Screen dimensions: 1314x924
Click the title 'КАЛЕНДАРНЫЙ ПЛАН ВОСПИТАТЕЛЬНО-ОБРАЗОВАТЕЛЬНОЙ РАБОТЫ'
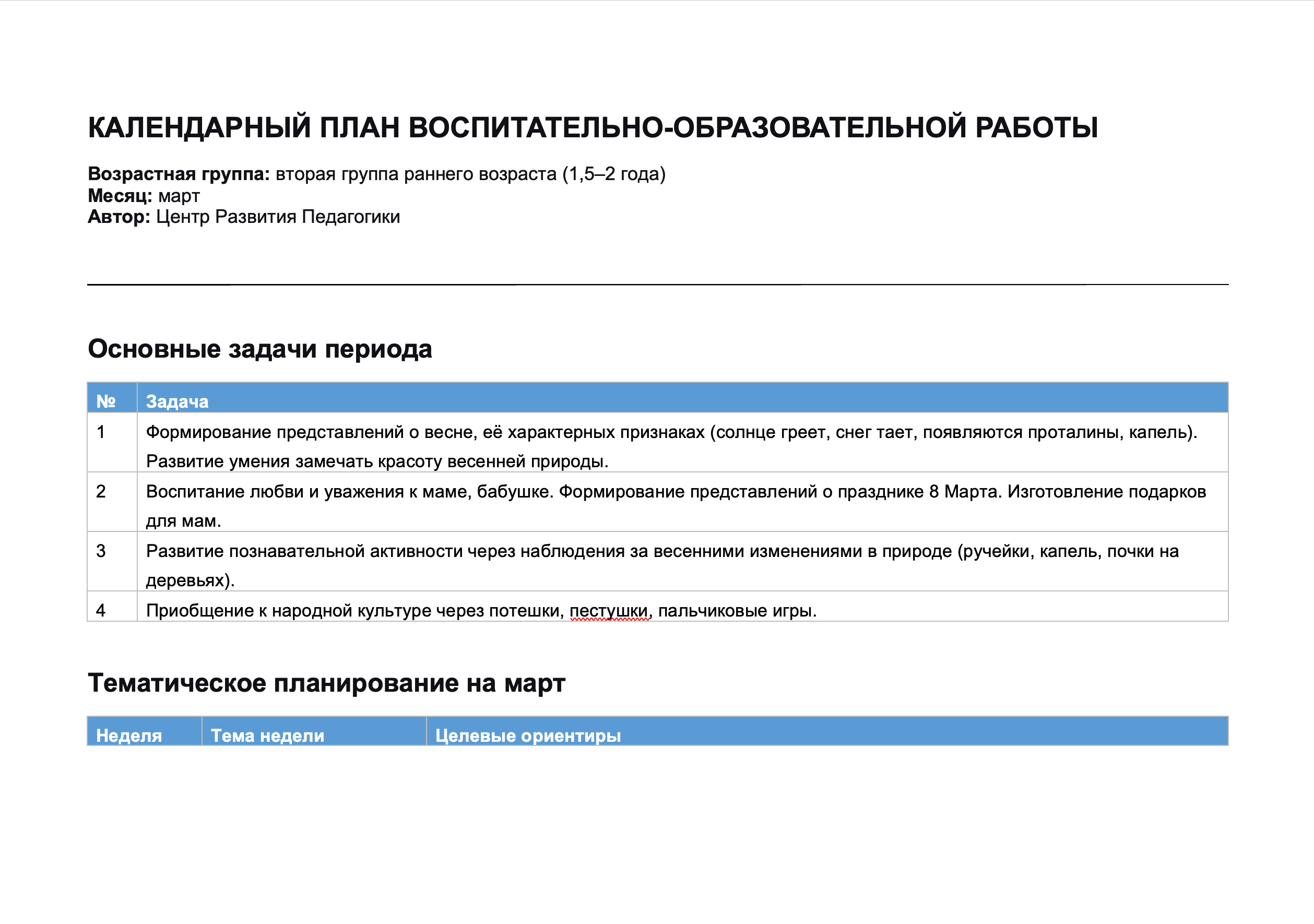pyautogui.click(x=593, y=127)
